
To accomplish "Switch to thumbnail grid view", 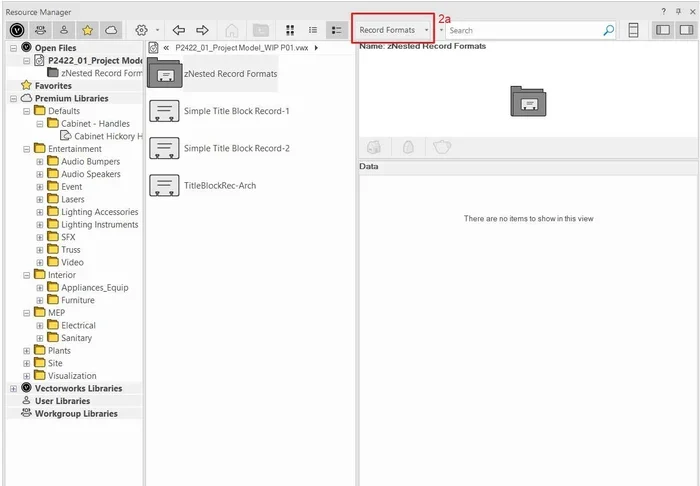I will pyautogui.click(x=289, y=31).
